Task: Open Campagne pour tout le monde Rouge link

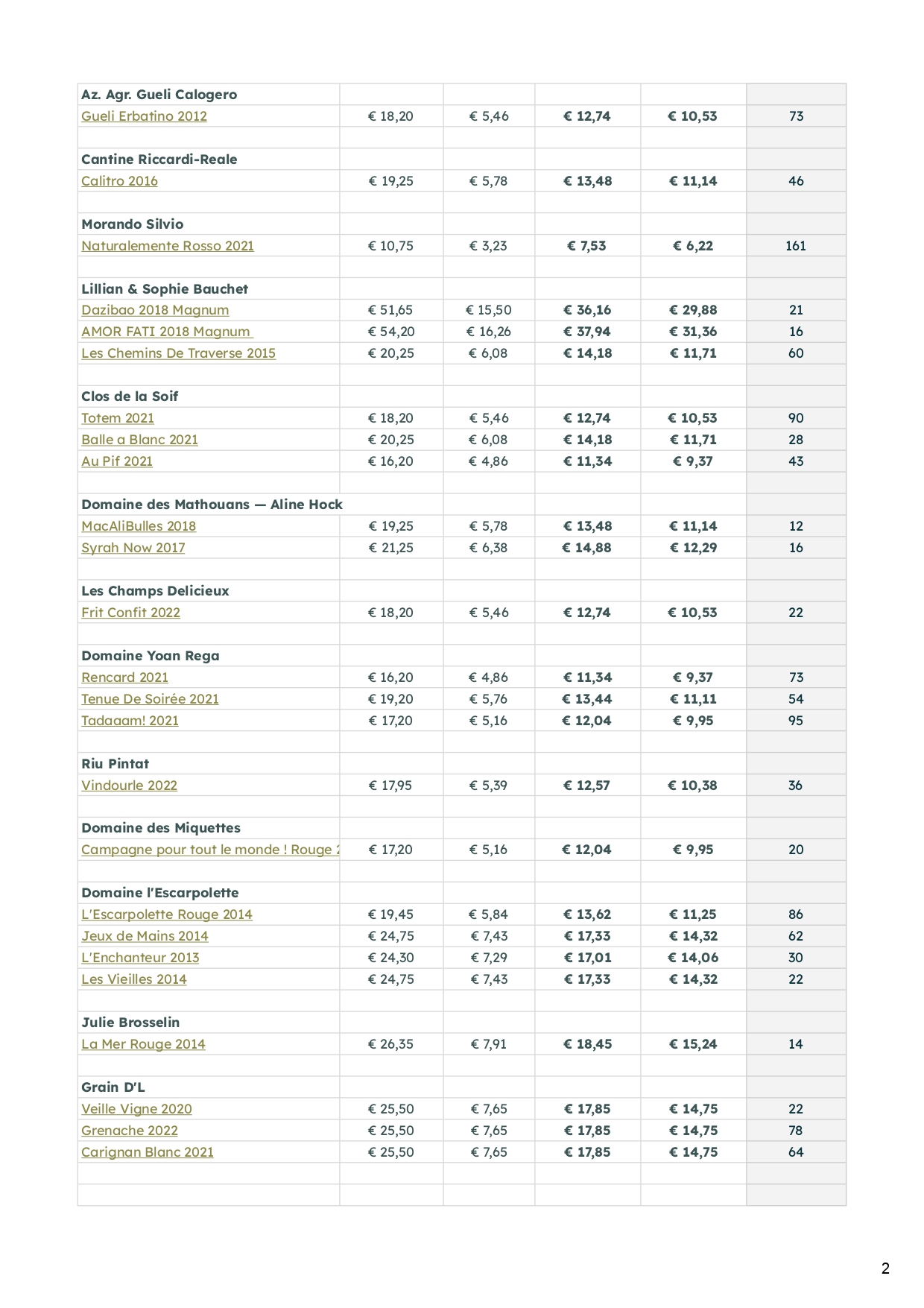Action: [x=210, y=850]
